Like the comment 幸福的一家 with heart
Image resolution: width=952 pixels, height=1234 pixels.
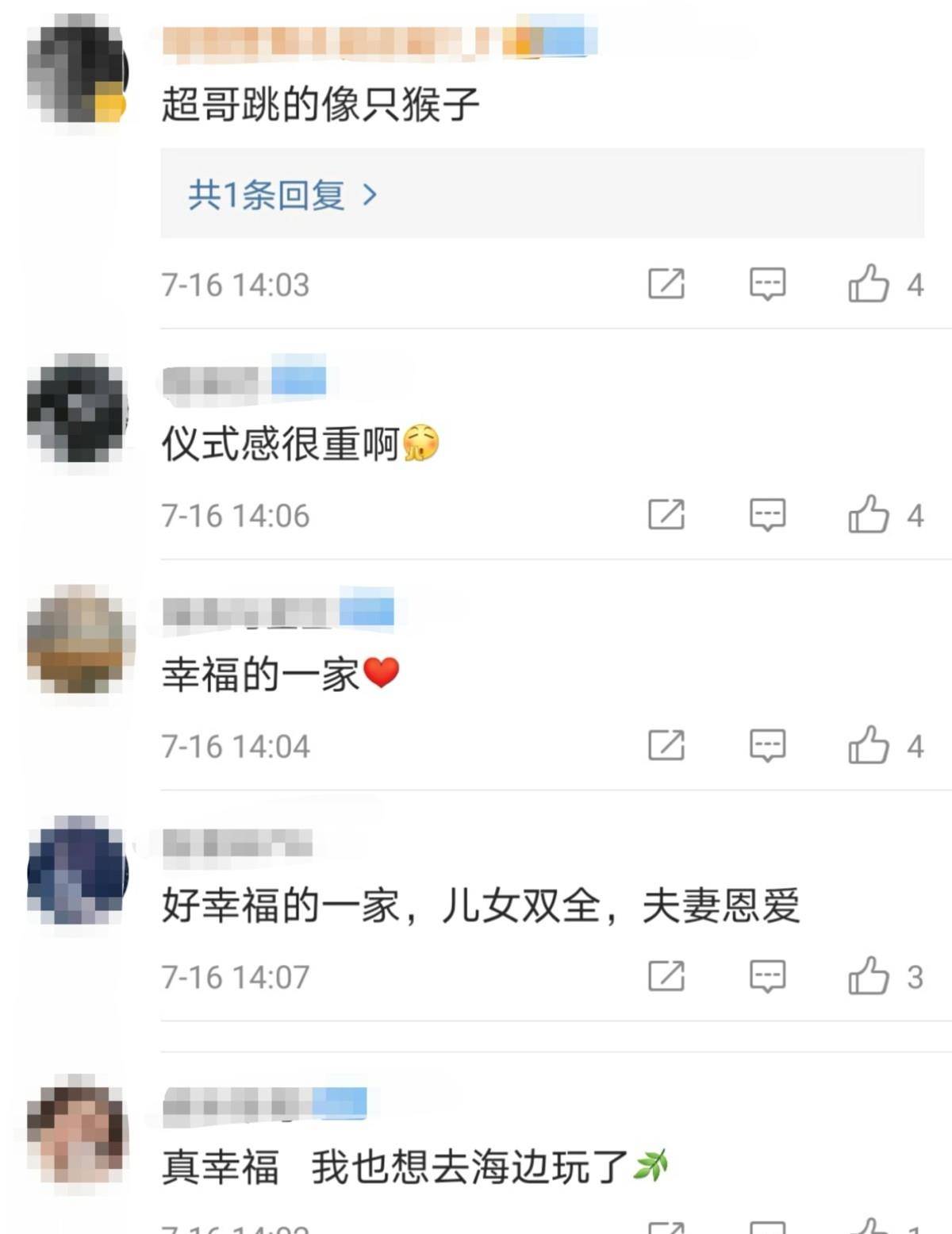click(869, 746)
